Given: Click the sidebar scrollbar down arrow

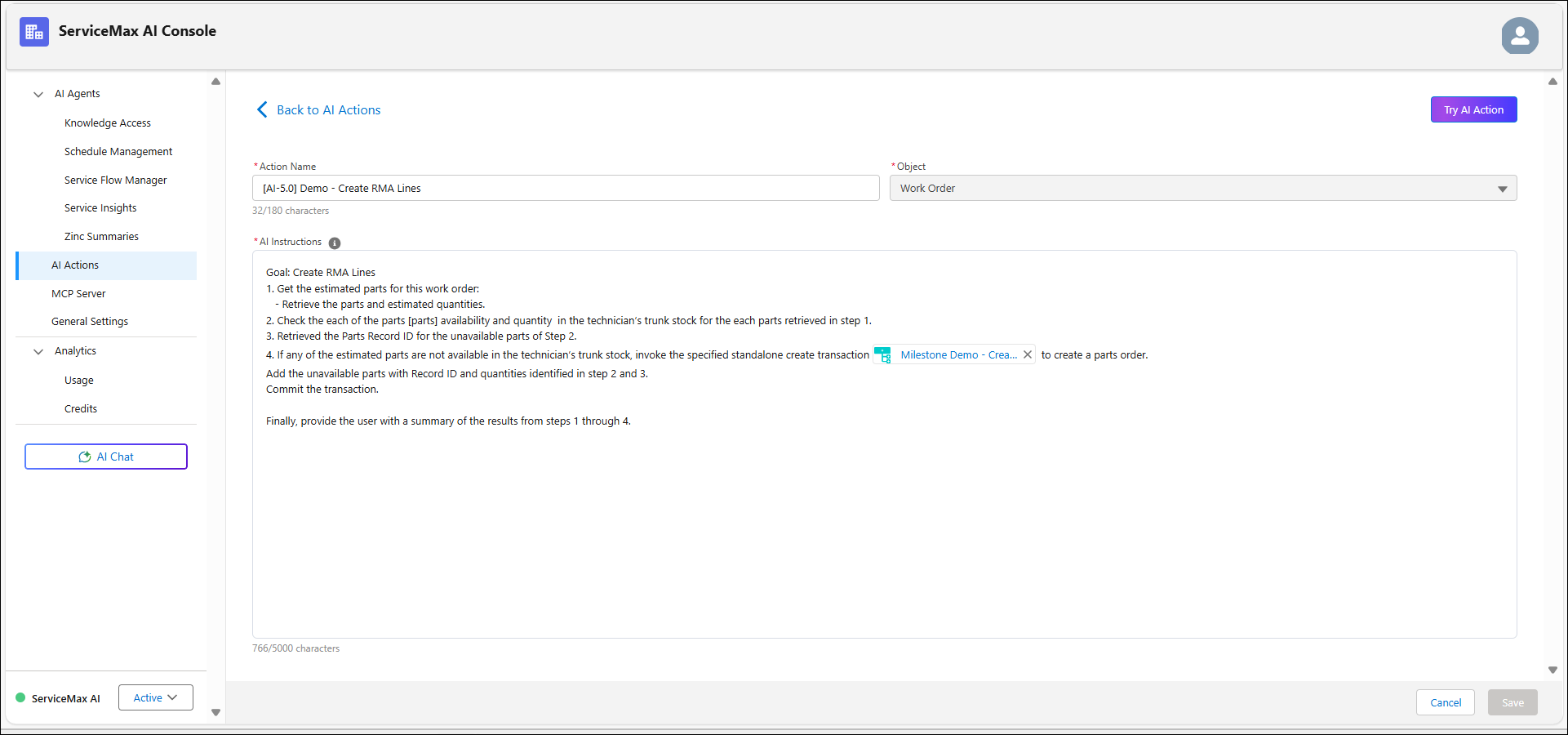Looking at the screenshot, I should [215, 712].
